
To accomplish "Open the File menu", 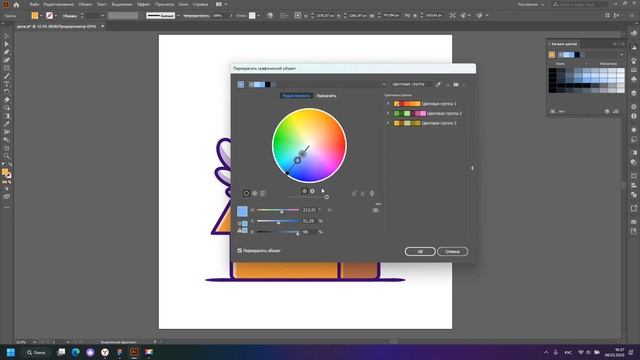I will click(x=34, y=4).
